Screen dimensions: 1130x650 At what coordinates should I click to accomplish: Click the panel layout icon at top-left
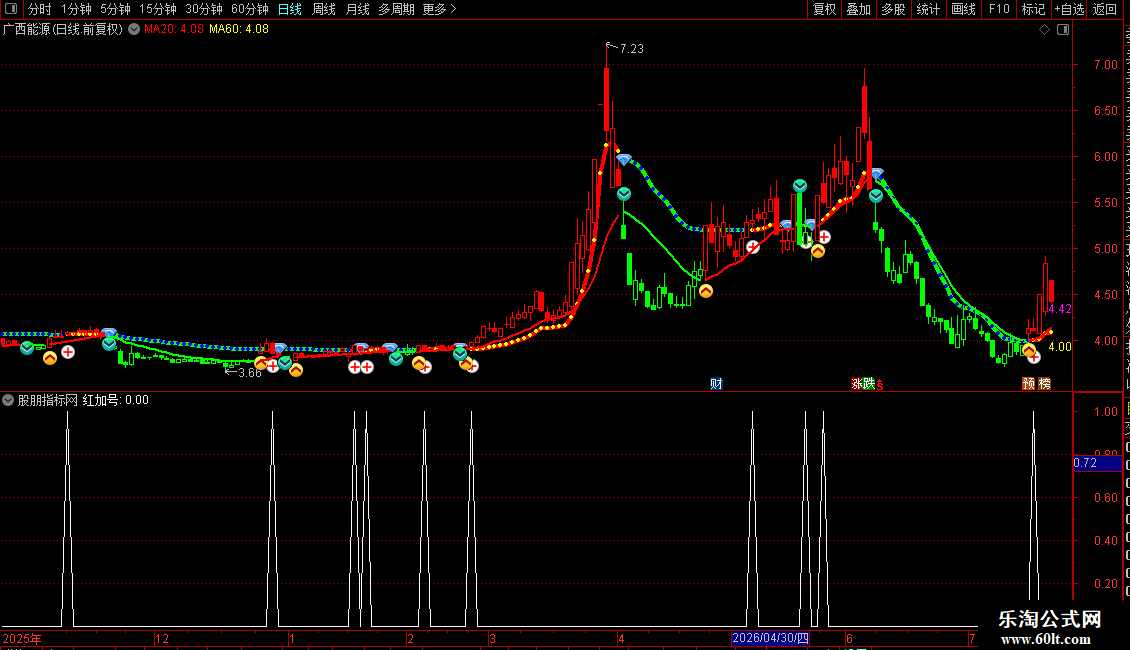11,9
